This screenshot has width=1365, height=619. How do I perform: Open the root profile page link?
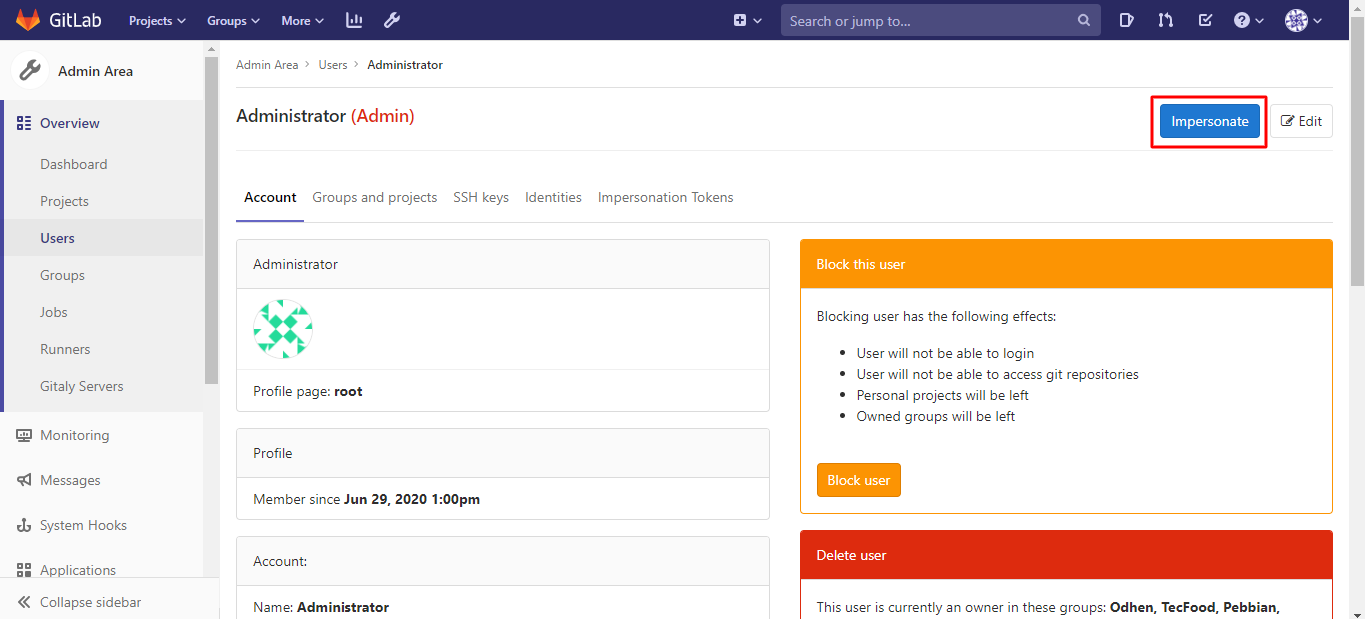pyautogui.click(x=348, y=391)
